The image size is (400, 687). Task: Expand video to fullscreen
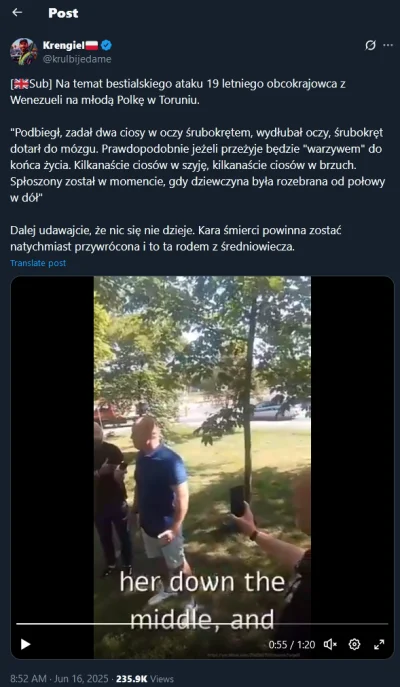pos(379,645)
